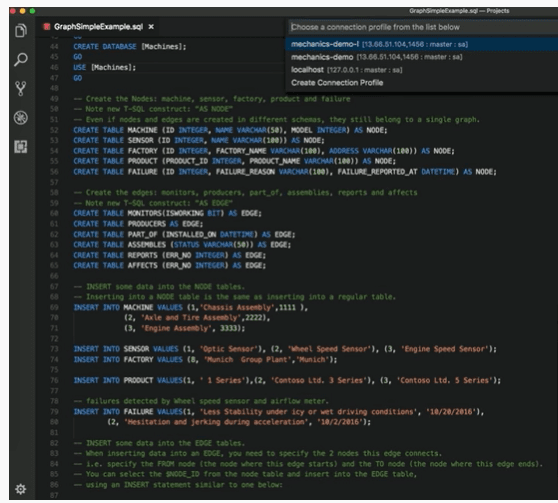Click the SQL file icon on tab
Image resolution: width=558 pixels, height=503 pixels.
(x=47, y=27)
